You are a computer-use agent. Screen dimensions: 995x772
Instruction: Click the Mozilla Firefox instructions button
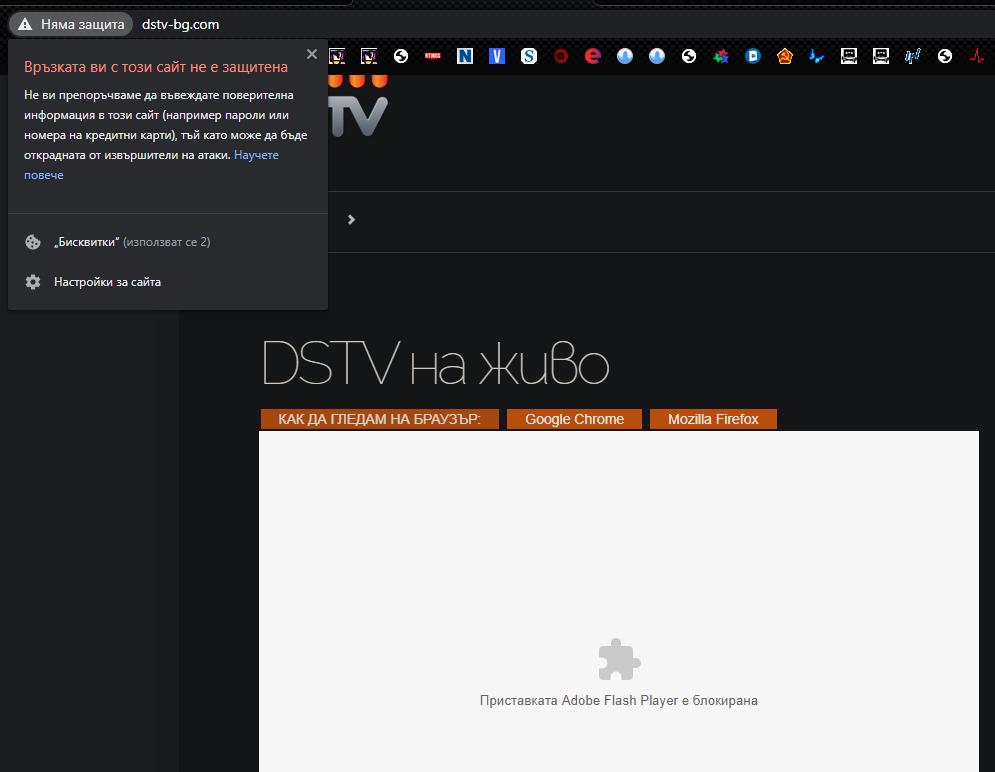point(713,419)
